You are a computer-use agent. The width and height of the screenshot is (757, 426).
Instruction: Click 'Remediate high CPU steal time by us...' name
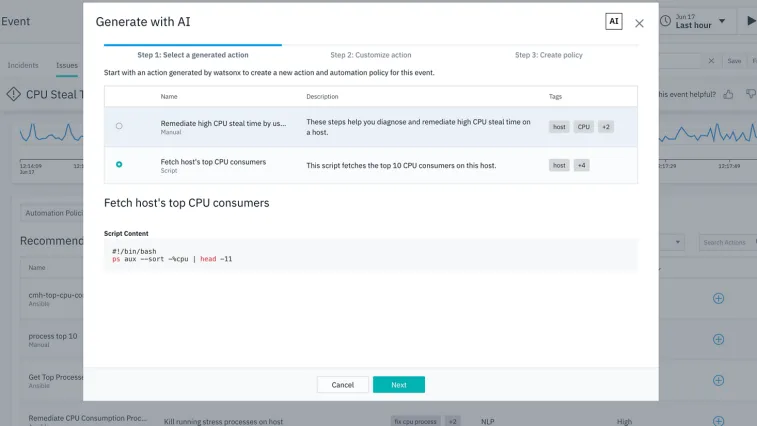pos(223,123)
